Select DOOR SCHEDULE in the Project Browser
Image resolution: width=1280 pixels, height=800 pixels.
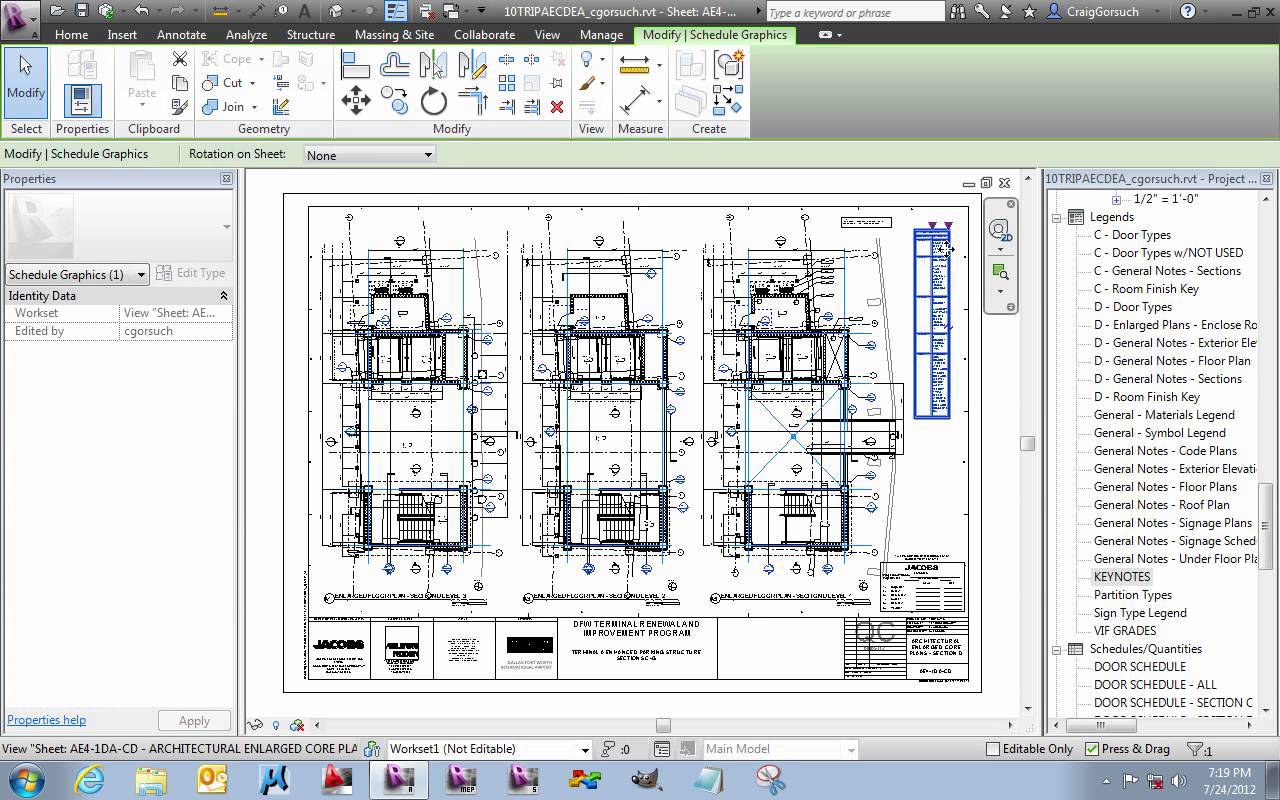coord(1139,666)
